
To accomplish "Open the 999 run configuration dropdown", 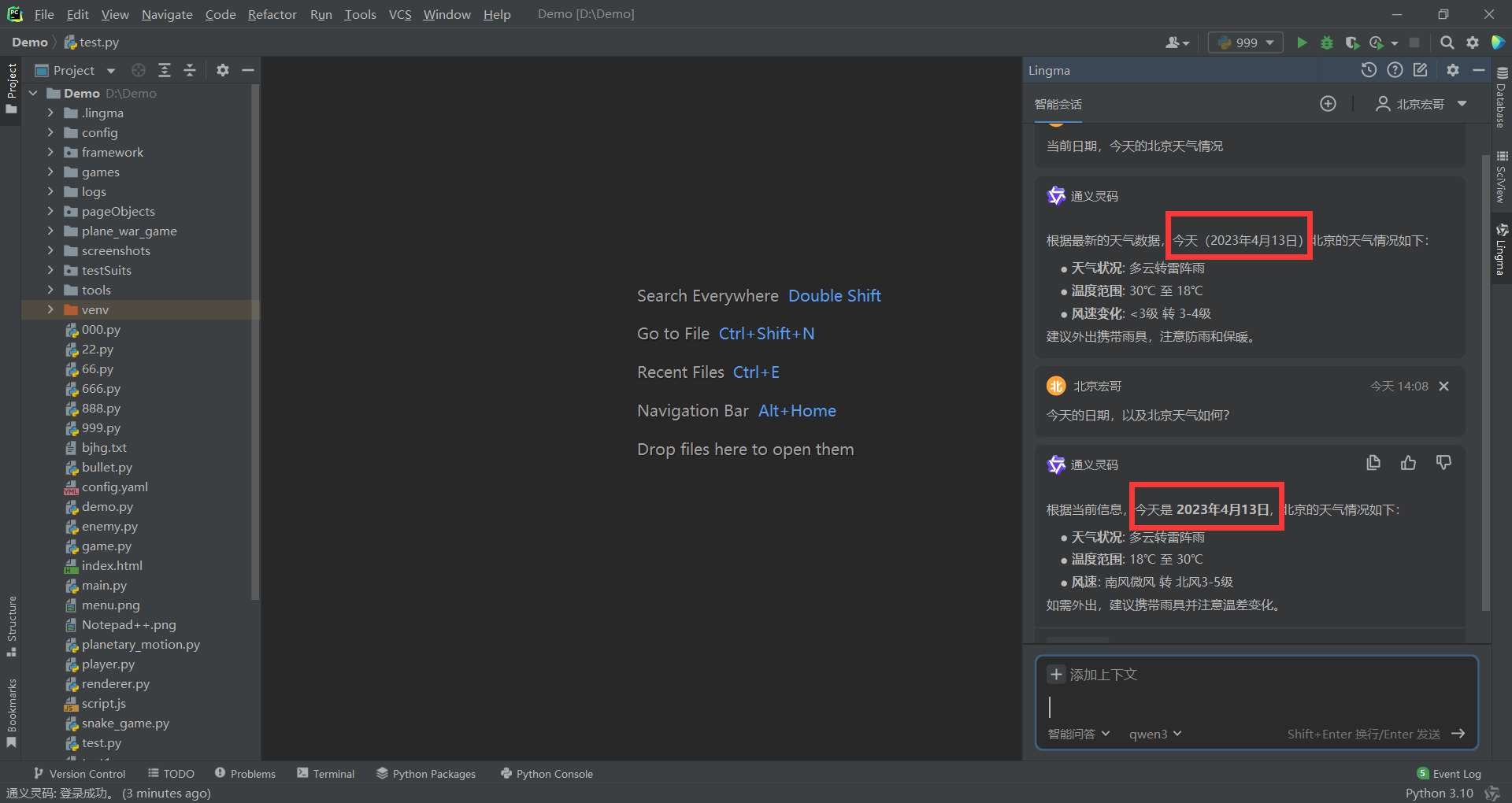I will pyautogui.click(x=1245, y=43).
